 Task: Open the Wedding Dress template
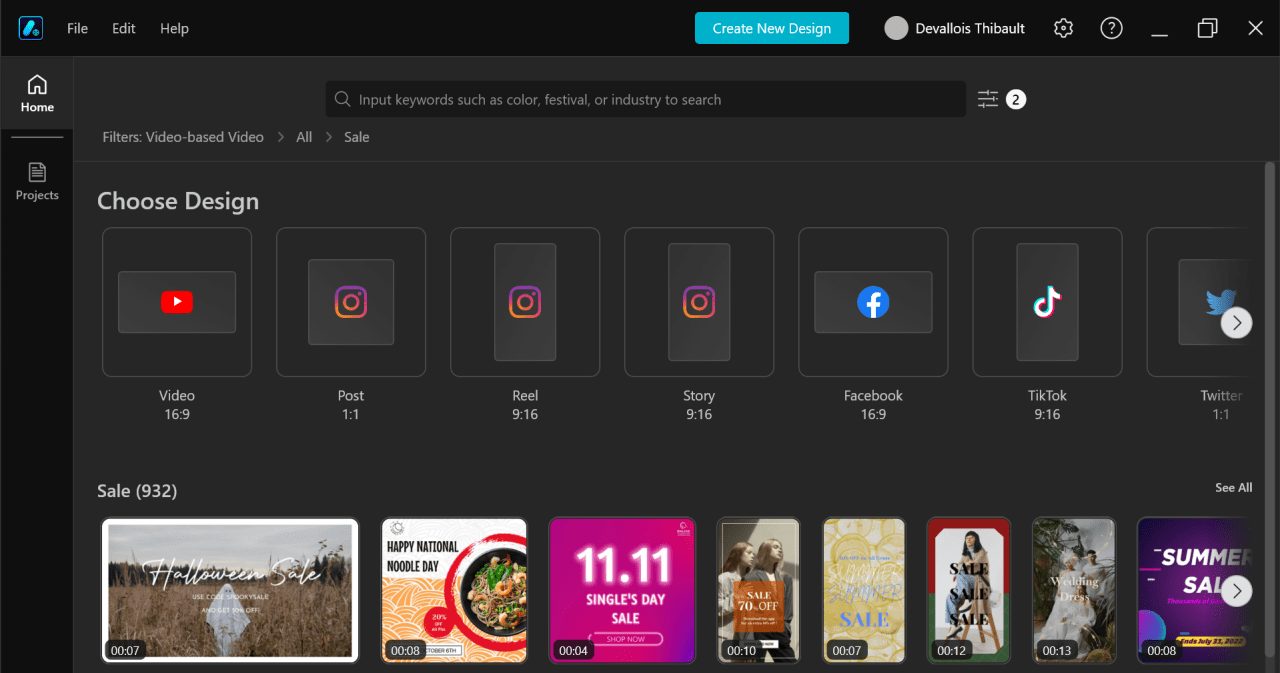(1074, 590)
